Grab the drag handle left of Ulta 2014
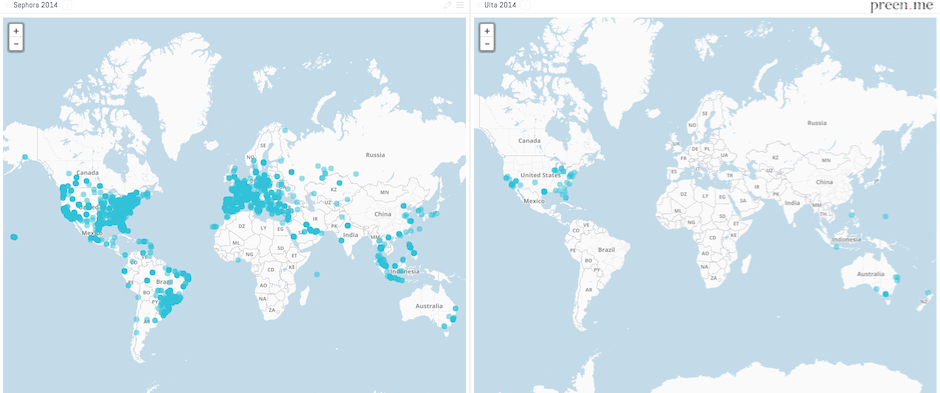This screenshot has height=393, width=940. tap(478, 5)
